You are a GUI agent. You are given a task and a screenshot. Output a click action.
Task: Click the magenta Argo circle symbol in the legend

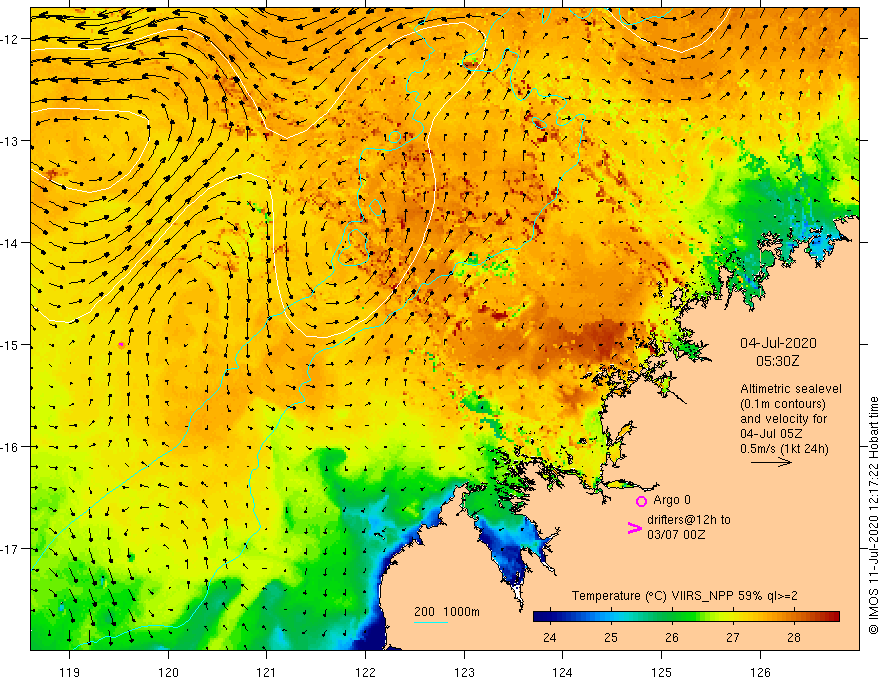pos(641,501)
